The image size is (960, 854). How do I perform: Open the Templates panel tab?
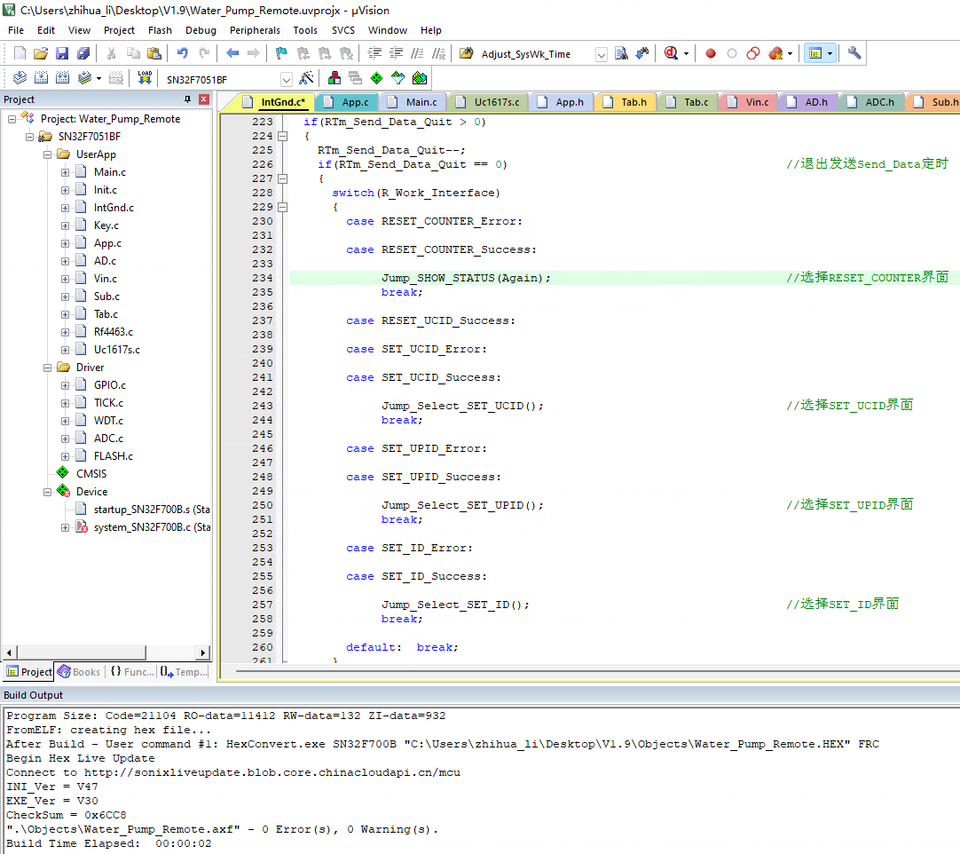184,672
